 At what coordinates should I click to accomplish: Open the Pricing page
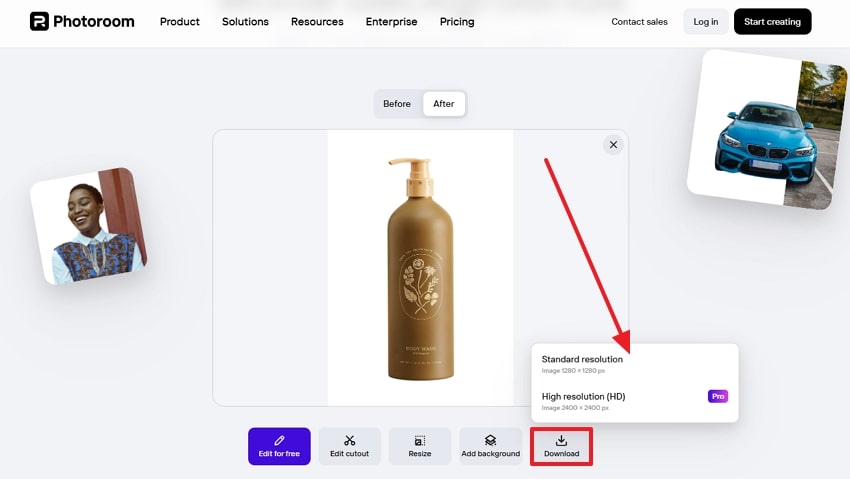tap(457, 22)
